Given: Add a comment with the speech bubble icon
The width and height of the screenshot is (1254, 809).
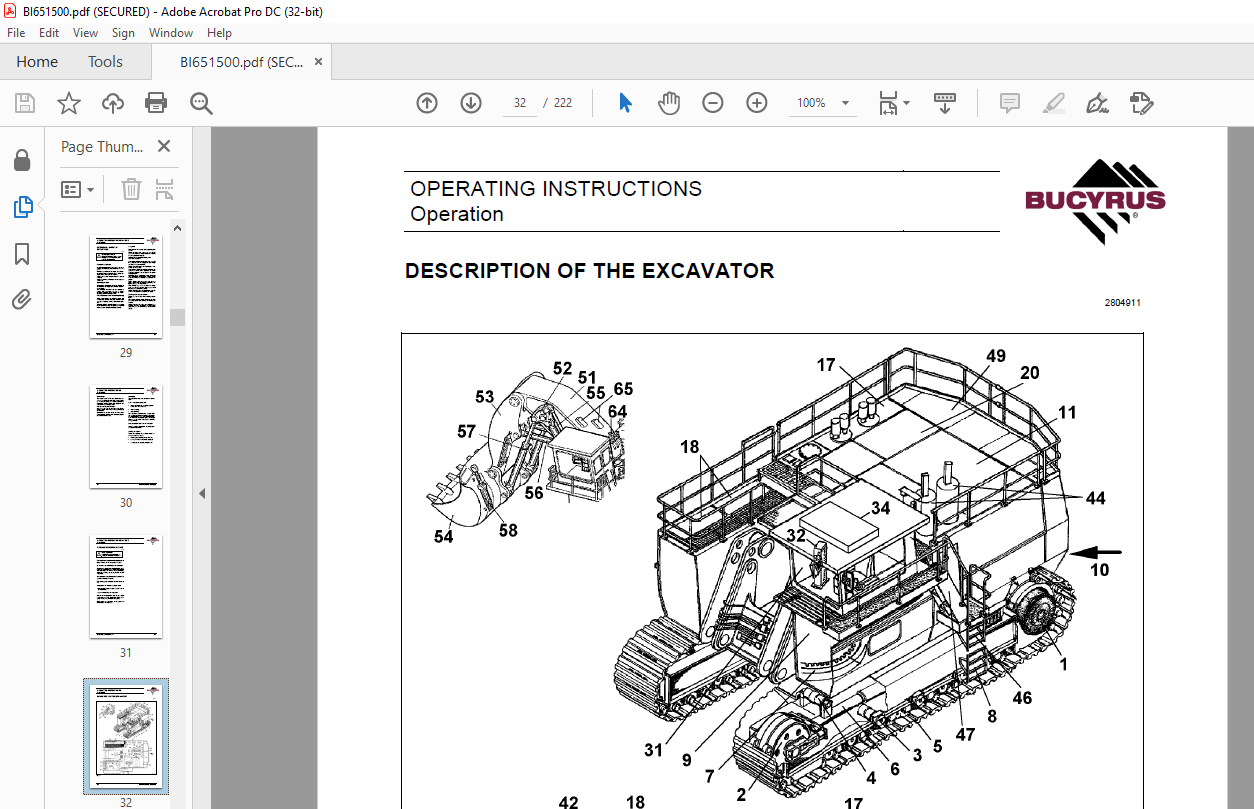Looking at the screenshot, I should point(1010,103).
